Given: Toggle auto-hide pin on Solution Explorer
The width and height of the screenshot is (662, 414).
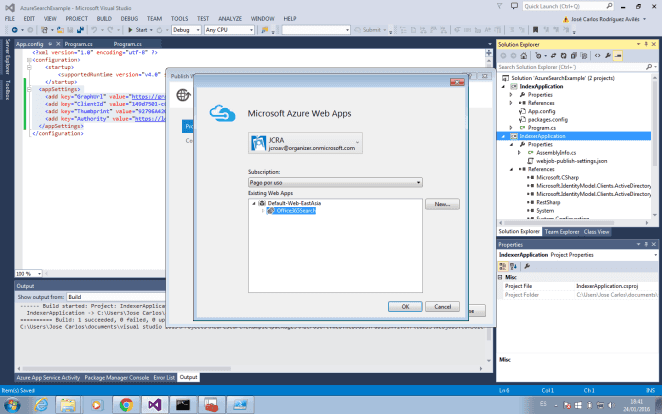Looking at the screenshot, I should [x=646, y=44].
